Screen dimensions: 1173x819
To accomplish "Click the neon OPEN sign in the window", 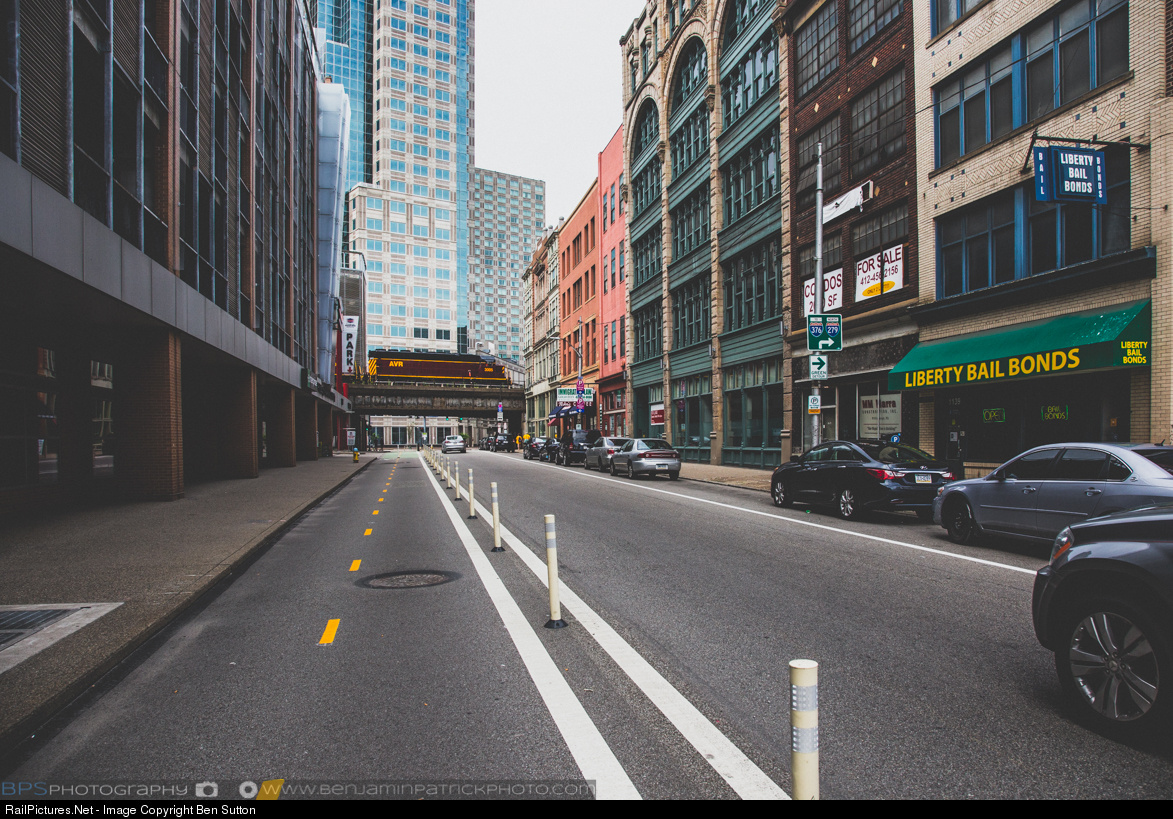I will coord(992,414).
